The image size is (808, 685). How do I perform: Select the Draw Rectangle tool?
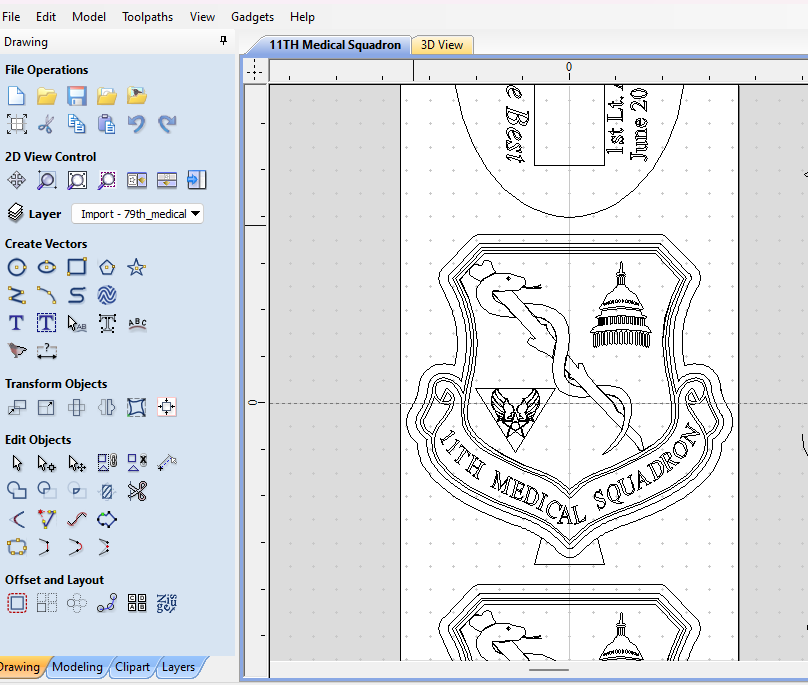coord(77,267)
